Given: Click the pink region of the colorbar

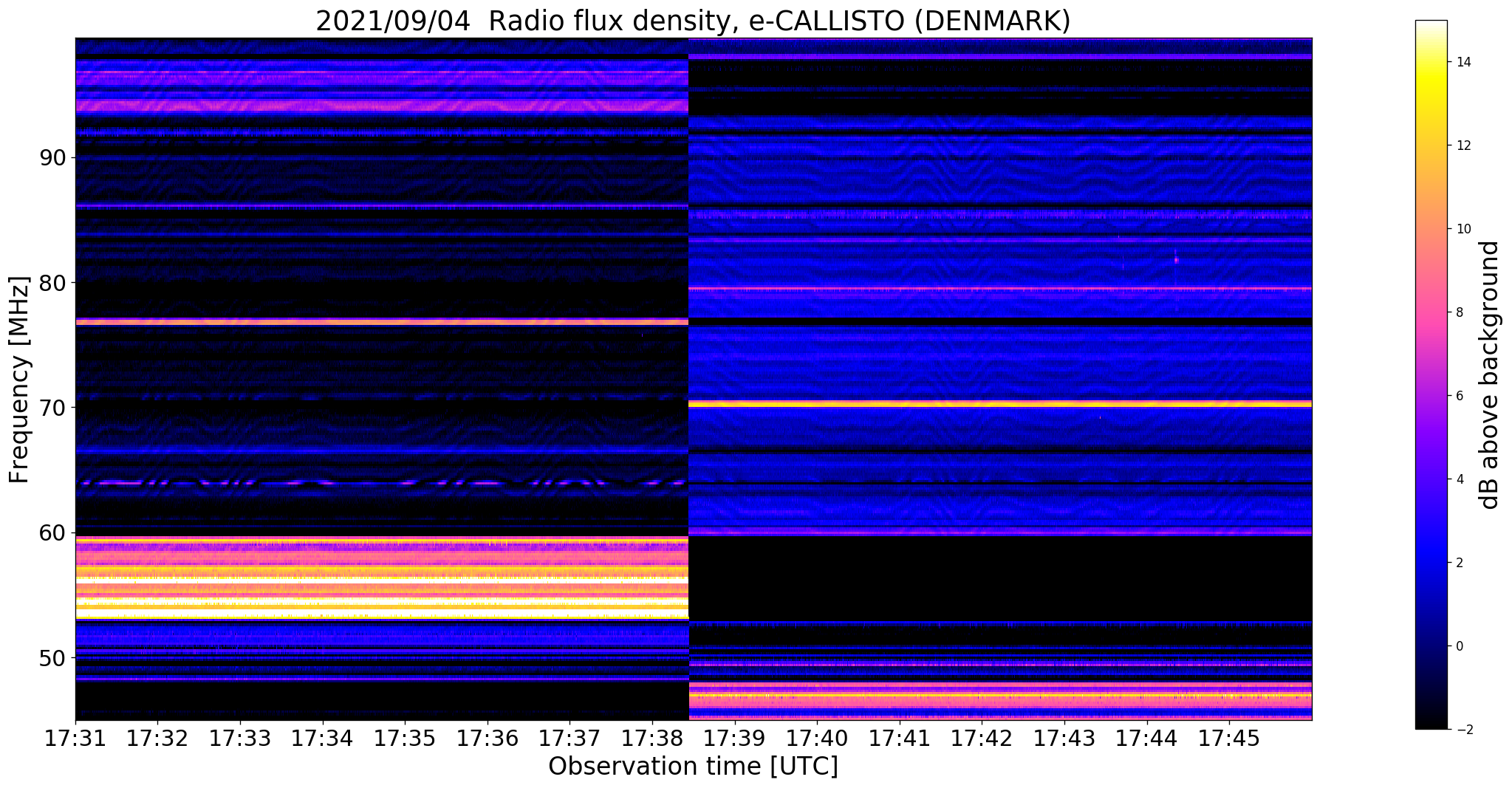Looking at the screenshot, I should point(1431,310).
